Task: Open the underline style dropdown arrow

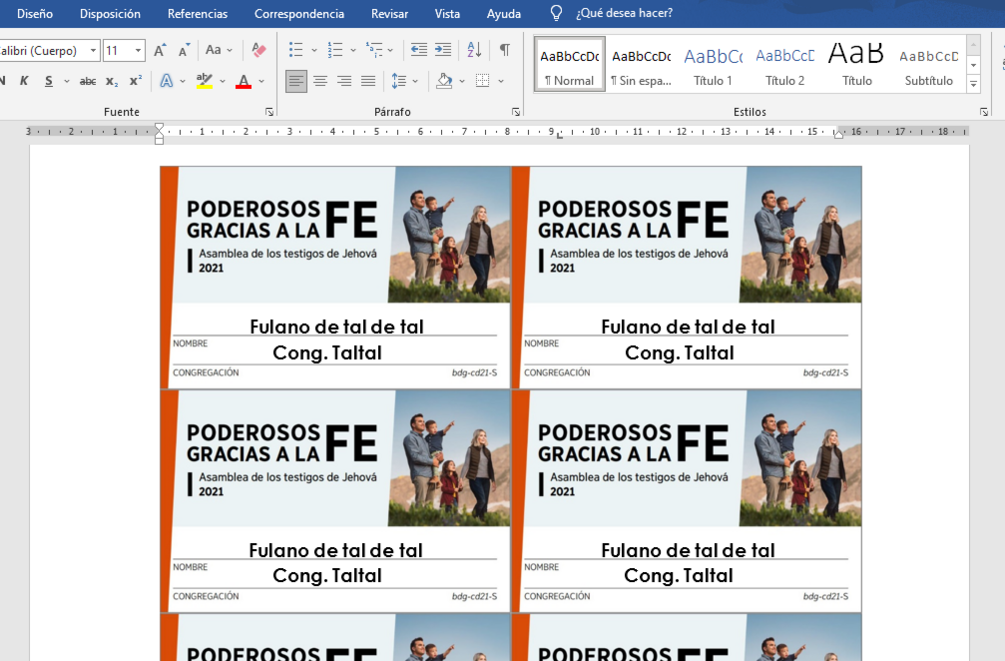Action: tap(67, 81)
